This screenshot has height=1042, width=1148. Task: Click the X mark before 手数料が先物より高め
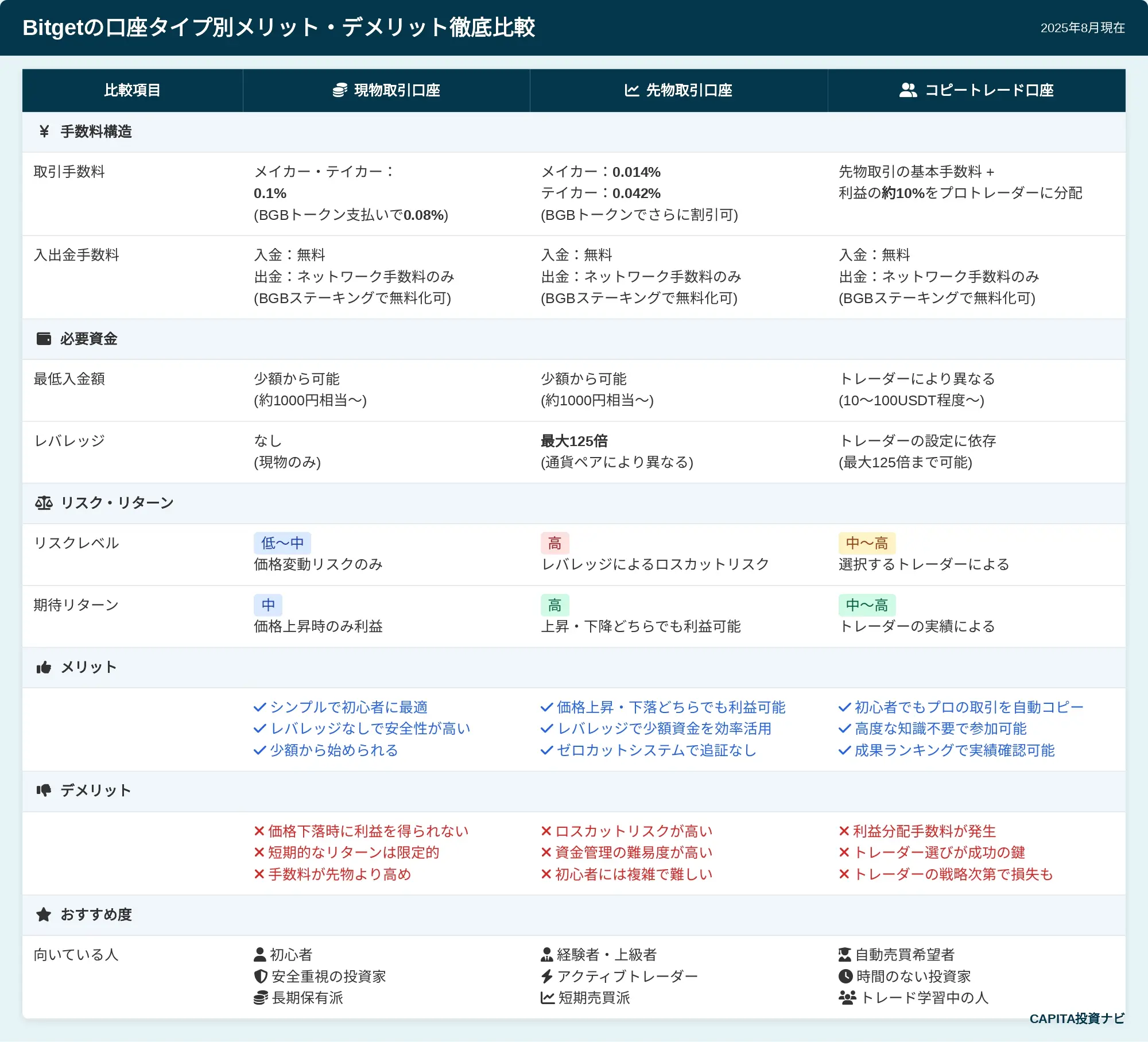coord(259,874)
